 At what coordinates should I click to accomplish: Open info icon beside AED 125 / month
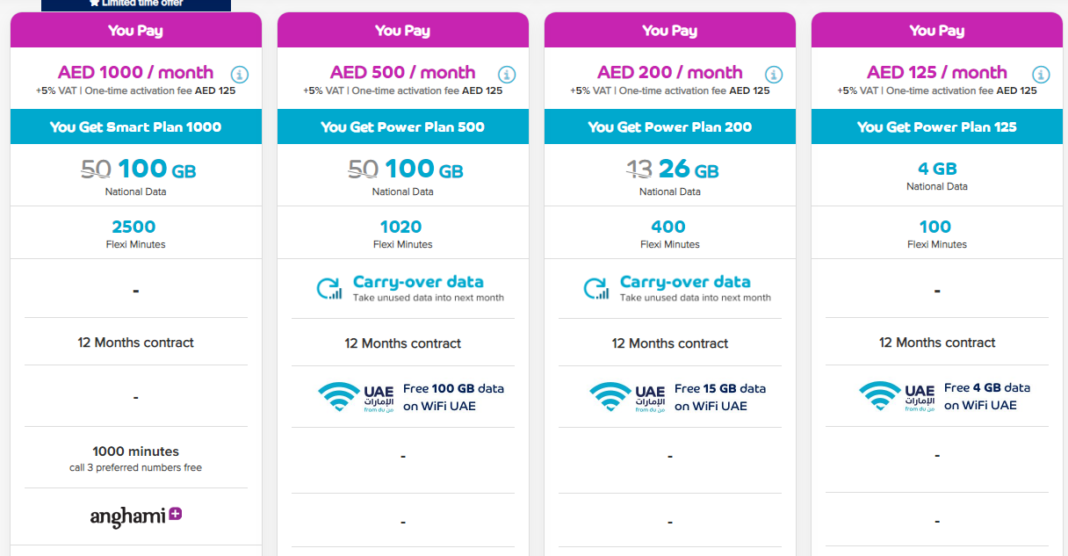pos(1040,74)
